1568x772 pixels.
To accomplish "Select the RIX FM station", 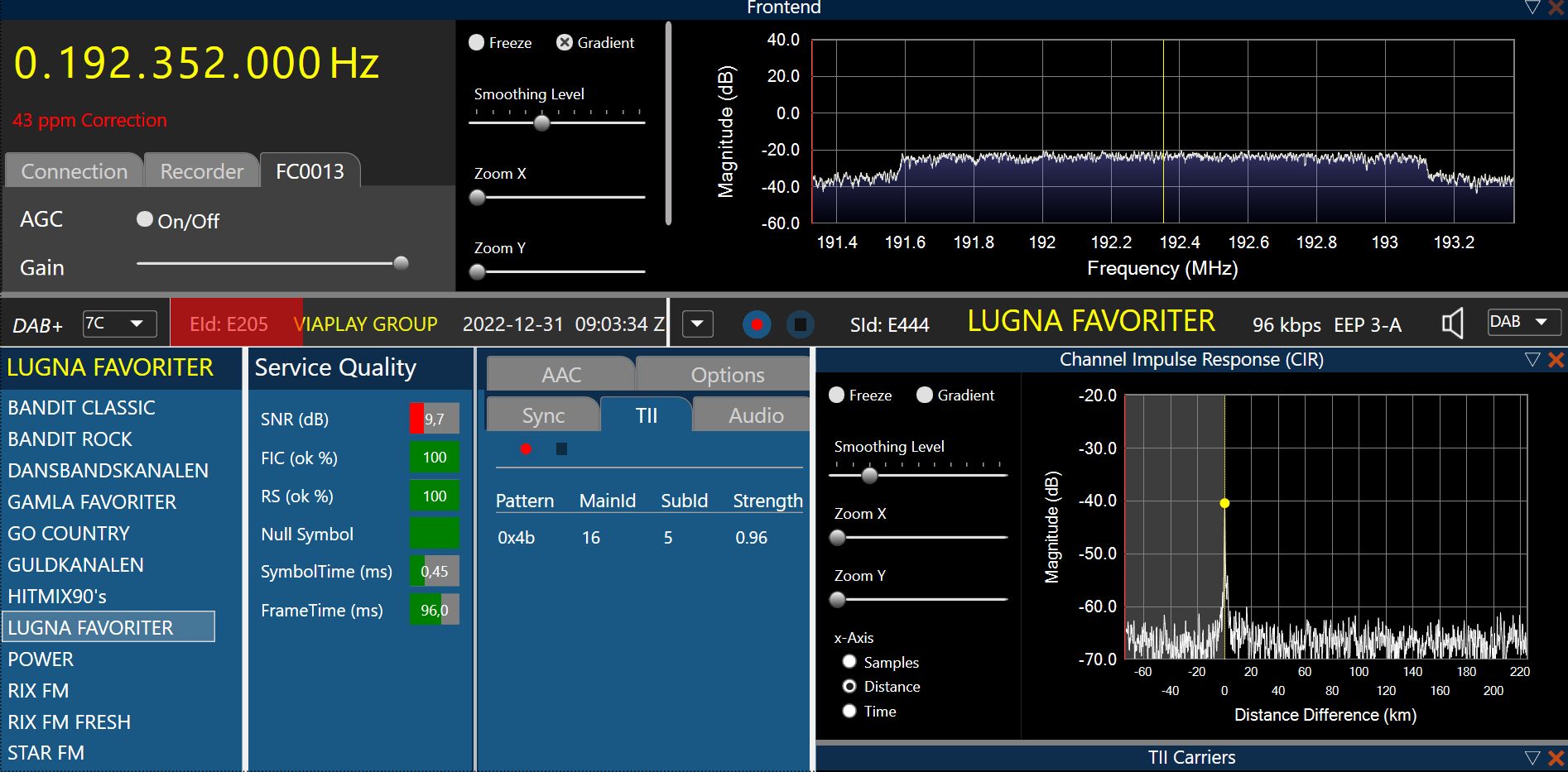I will tap(39, 691).
